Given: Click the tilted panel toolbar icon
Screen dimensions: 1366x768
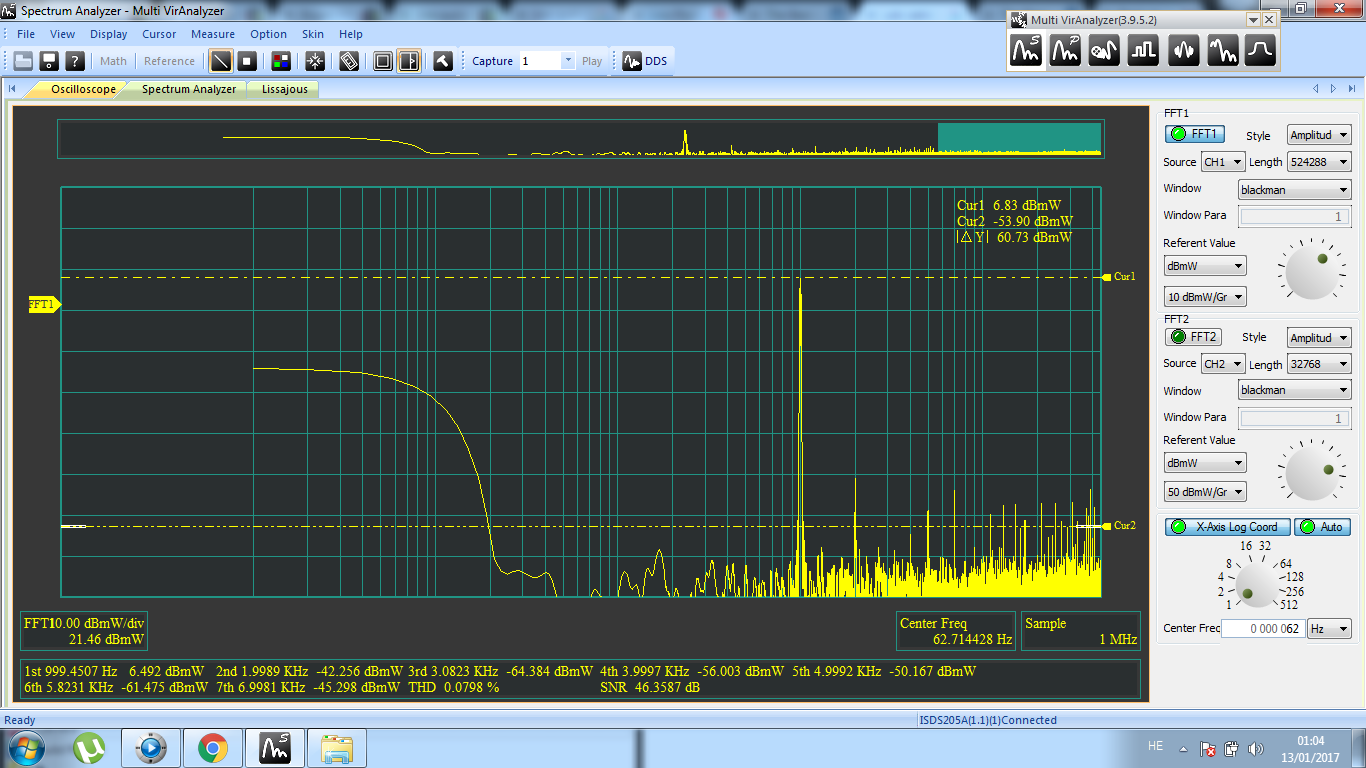Looking at the screenshot, I should click(349, 61).
